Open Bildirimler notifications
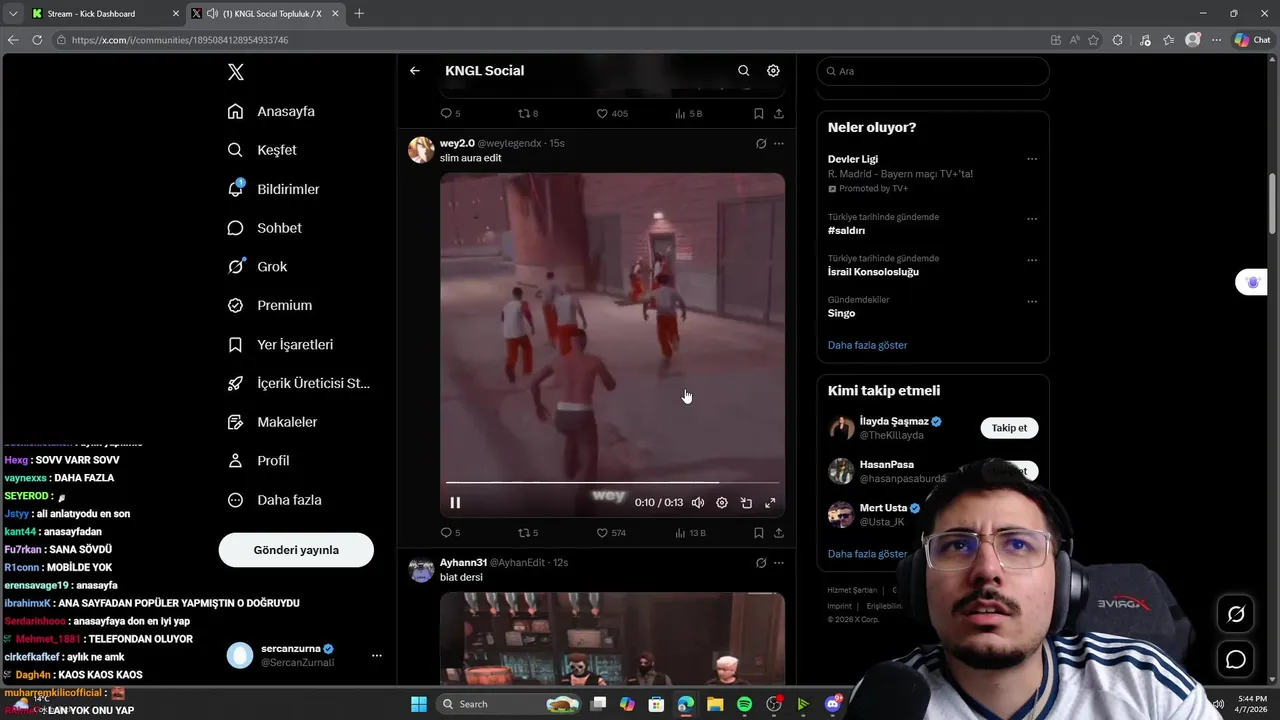Viewport: 1280px width, 720px height. [274, 189]
